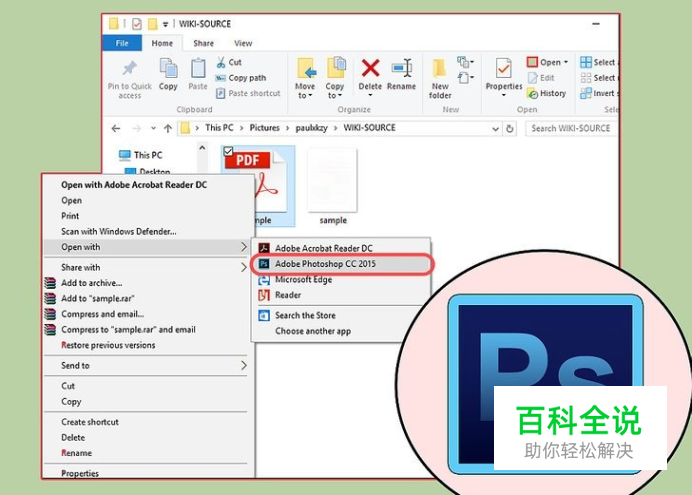Click WIKI-SOURCE in the address path
This screenshot has height=495, width=692.
click(369, 128)
